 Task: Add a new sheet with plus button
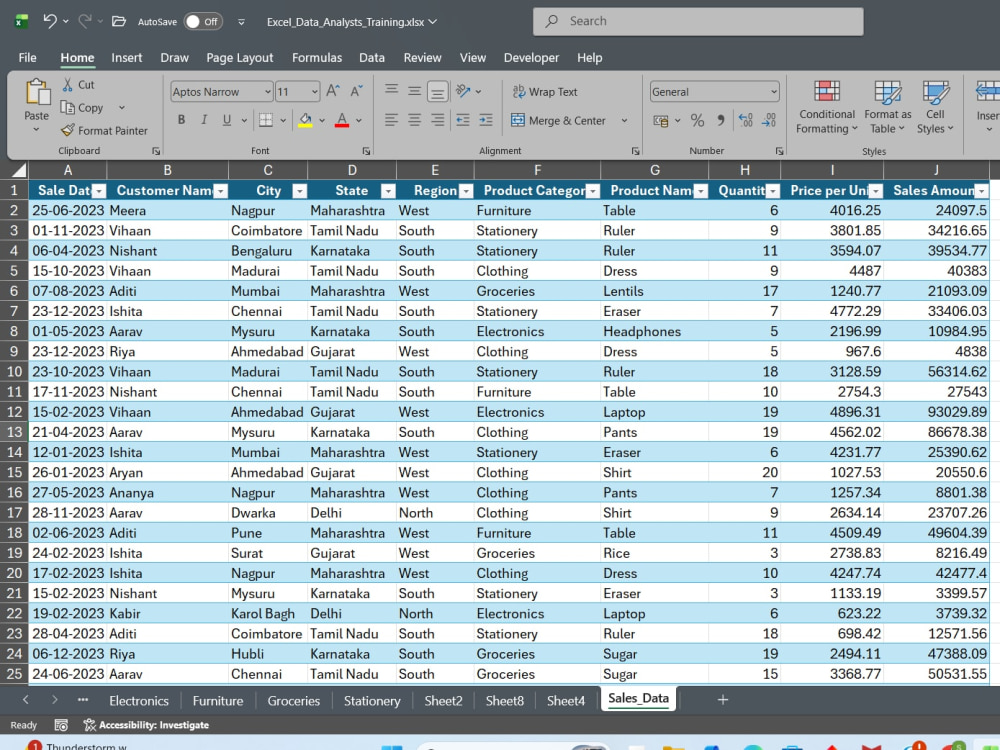click(723, 700)
